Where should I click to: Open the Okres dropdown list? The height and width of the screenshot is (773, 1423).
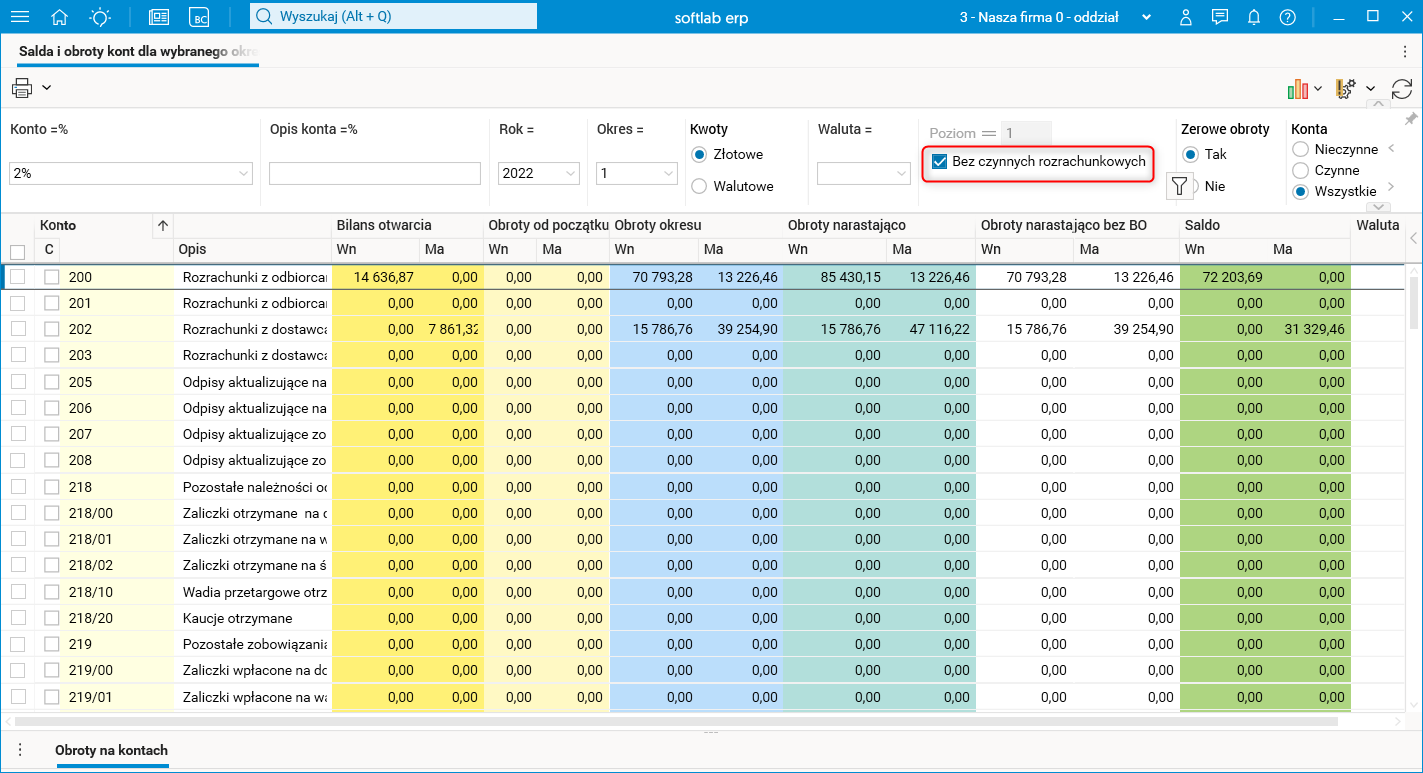point(669,174)
